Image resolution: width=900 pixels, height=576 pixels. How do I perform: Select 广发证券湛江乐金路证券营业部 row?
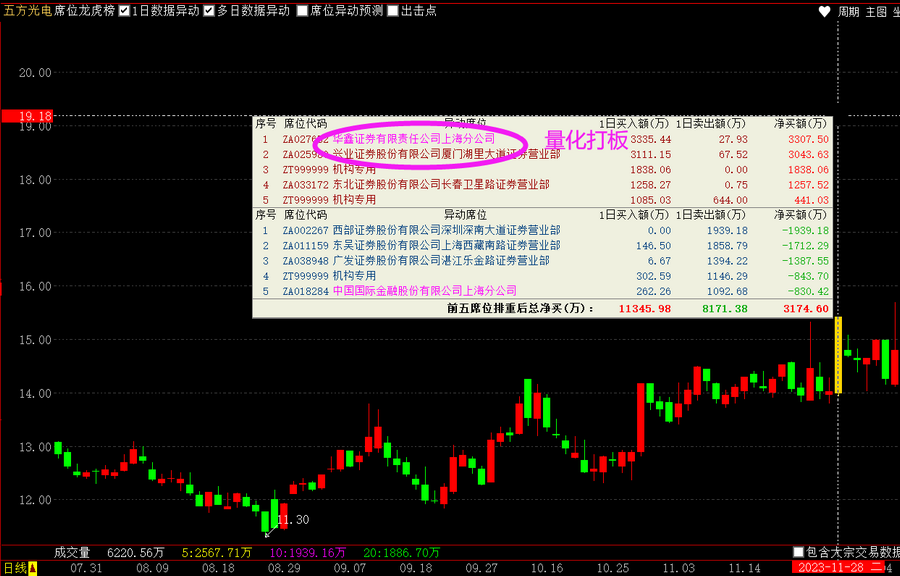[x=542, y=260]
